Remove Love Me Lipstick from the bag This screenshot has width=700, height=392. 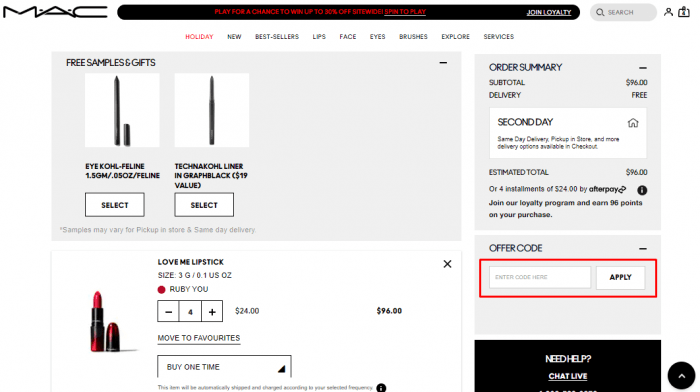pos(447,264)
